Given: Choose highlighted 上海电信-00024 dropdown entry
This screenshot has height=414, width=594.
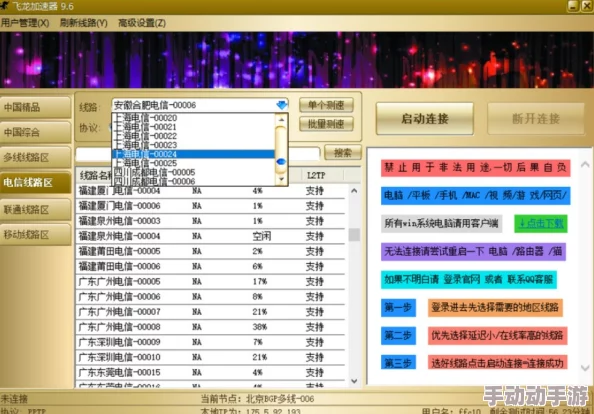Looking at the screenshot, I should click(193, 154).
